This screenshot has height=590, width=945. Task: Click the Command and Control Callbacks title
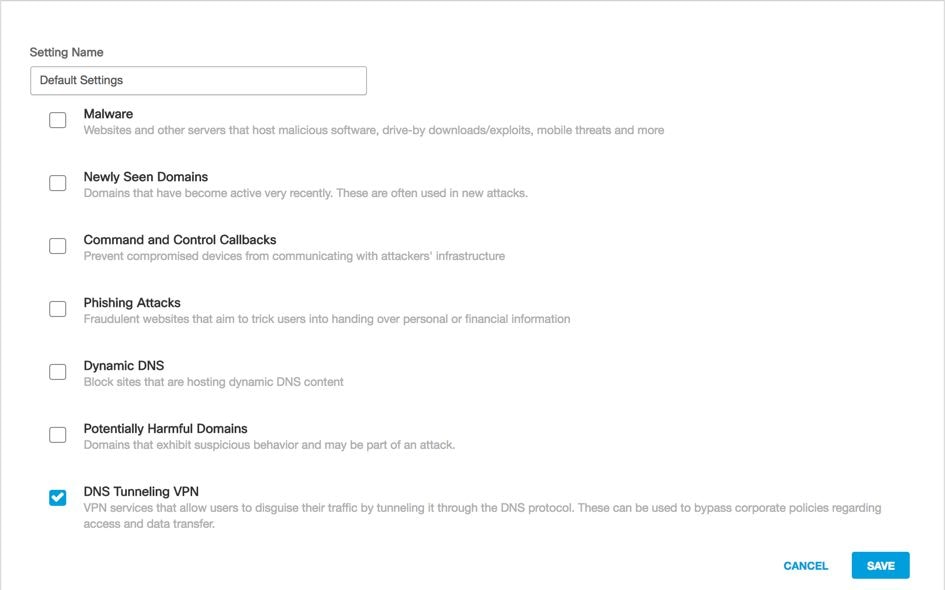click(180, 240)
